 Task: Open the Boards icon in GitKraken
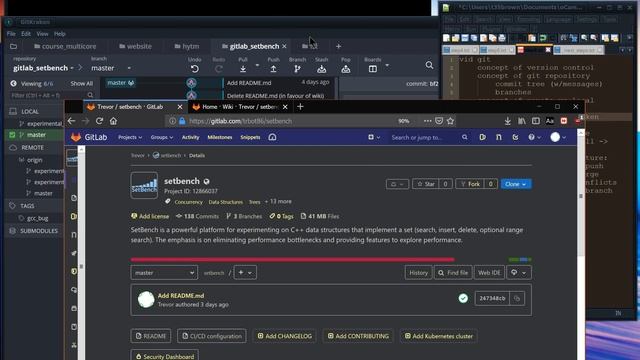pyautogui.click(x=373, y=69)
